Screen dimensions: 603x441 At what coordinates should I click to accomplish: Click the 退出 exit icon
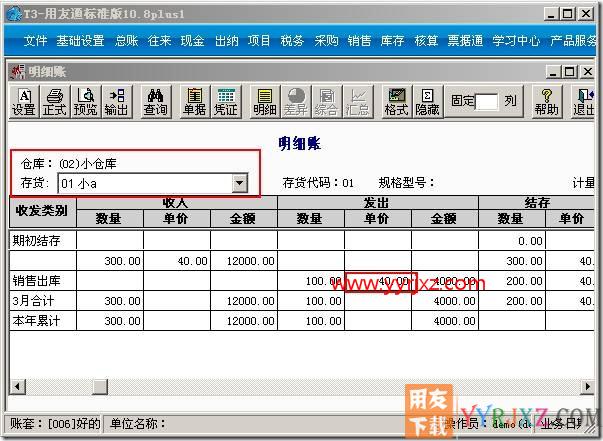click(583, 102)
